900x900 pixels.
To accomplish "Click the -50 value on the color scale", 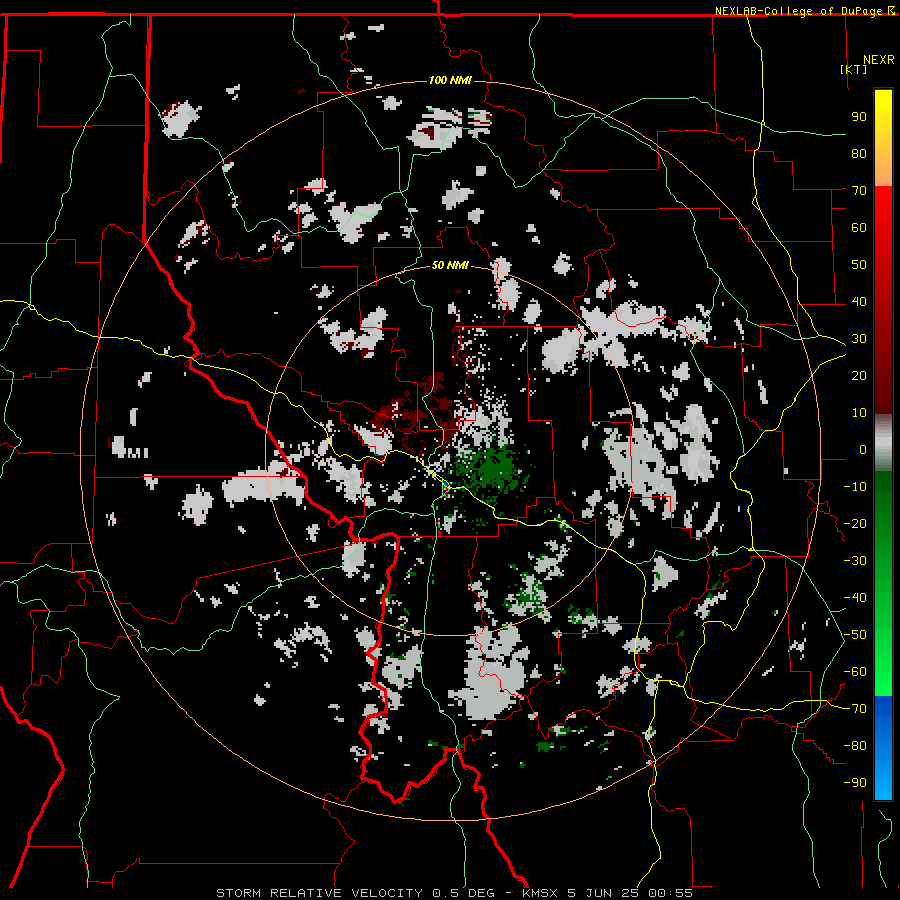I will click(x=855, y=635).
